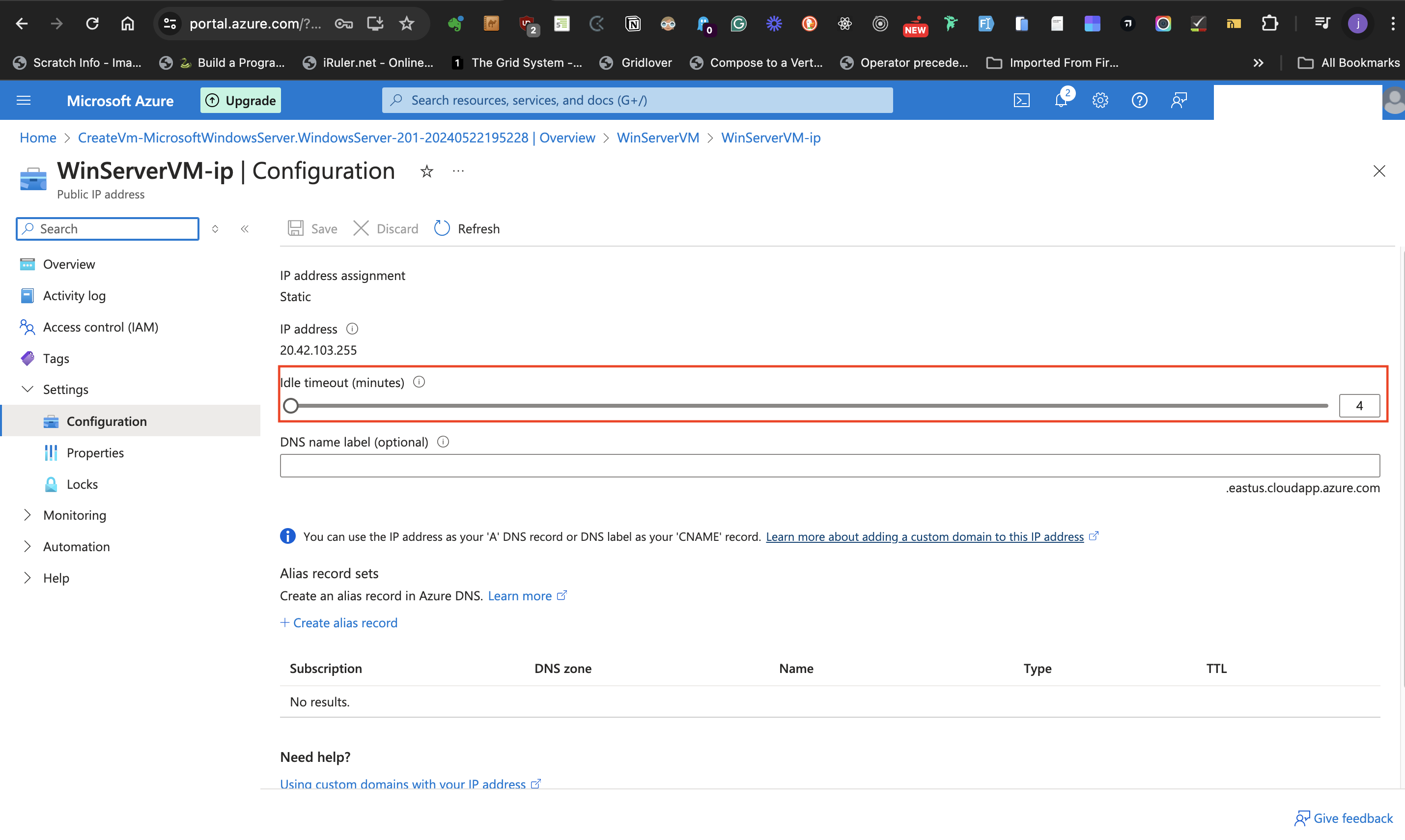Expand the Monitoring section

27,515
